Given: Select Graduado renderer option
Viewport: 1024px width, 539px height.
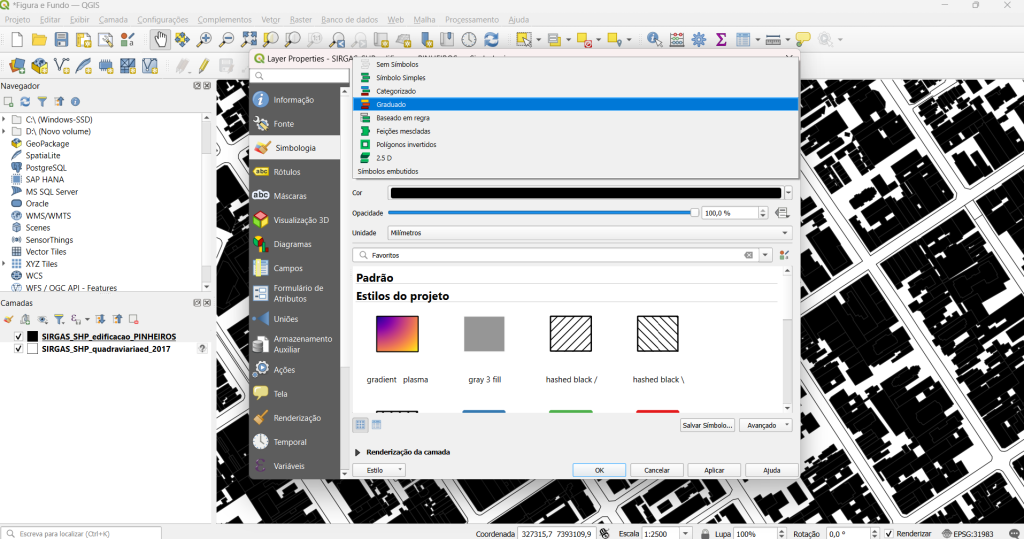Looking at the screenshot, I should coord(576,105).
